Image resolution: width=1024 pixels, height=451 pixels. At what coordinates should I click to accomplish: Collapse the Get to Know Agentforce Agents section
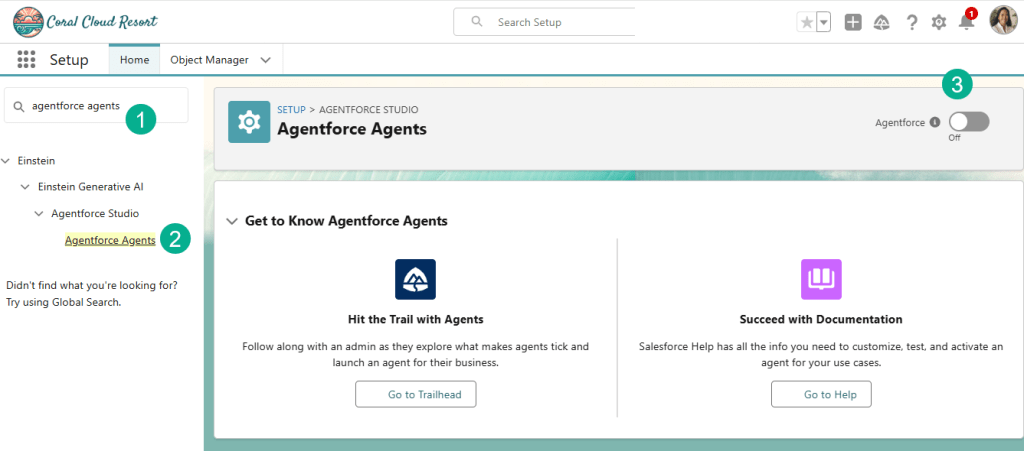[x=232, y=221]
